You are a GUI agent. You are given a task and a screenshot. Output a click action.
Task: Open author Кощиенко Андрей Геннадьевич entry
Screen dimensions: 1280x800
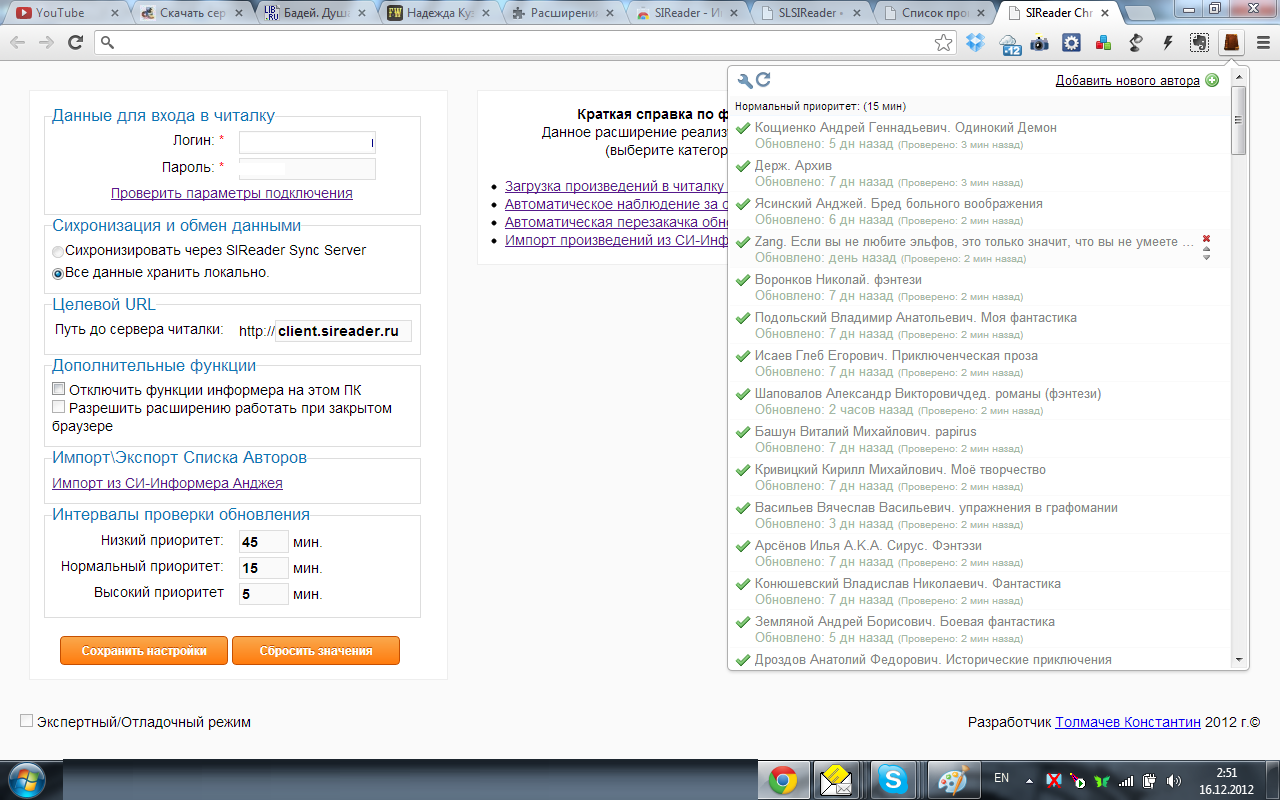905,128
